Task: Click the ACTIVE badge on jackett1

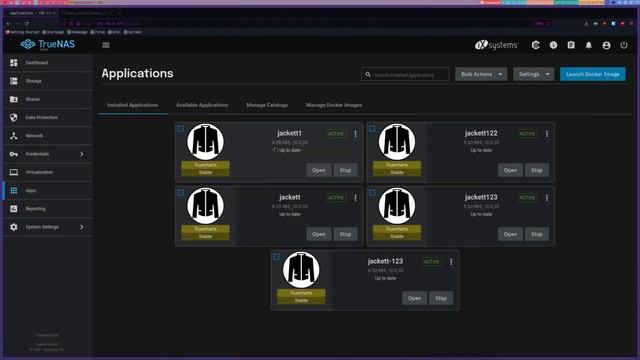Action: (x=336, y=134)
